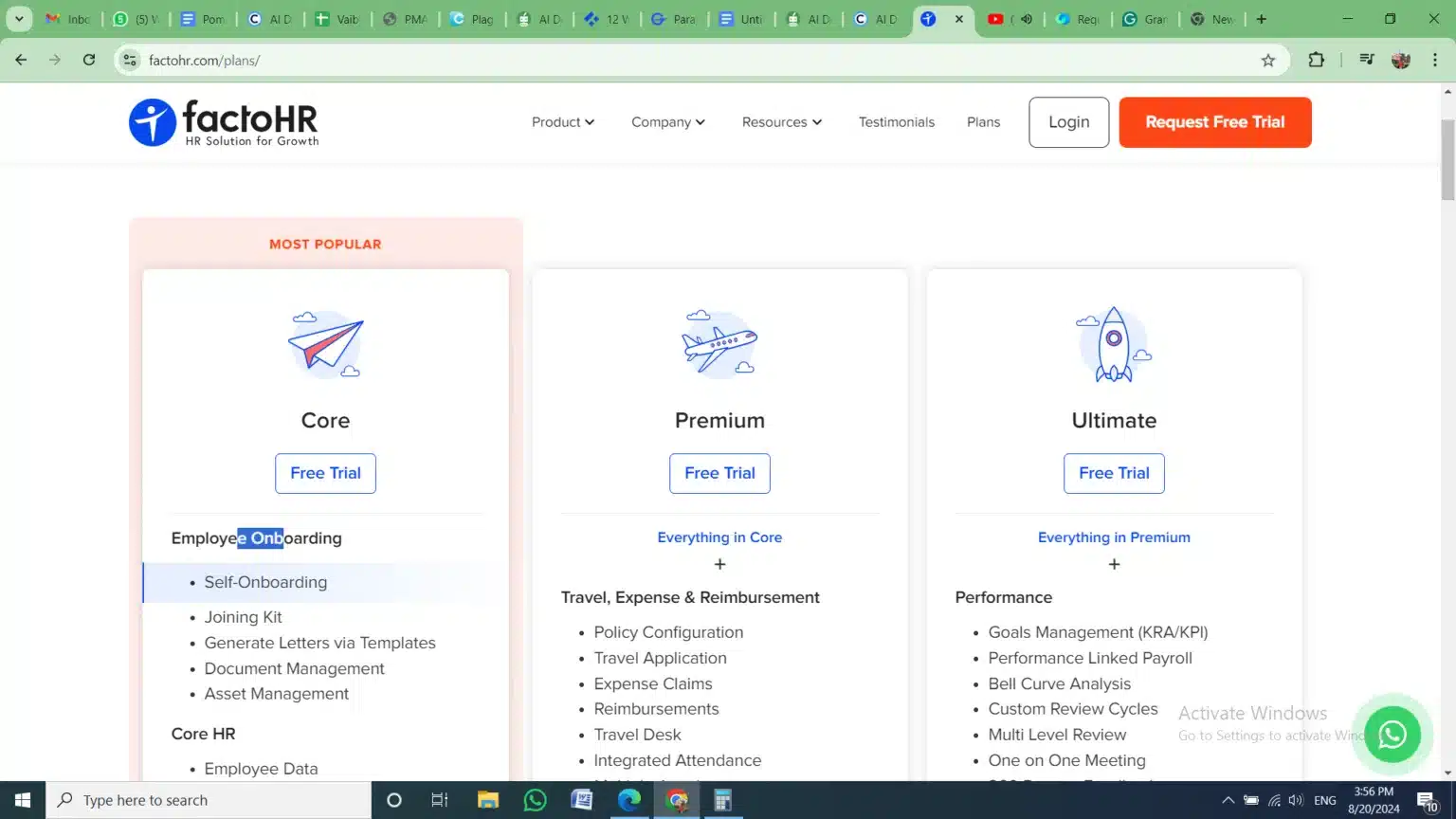Open WhatsApp from taskbar

[535, 800]
